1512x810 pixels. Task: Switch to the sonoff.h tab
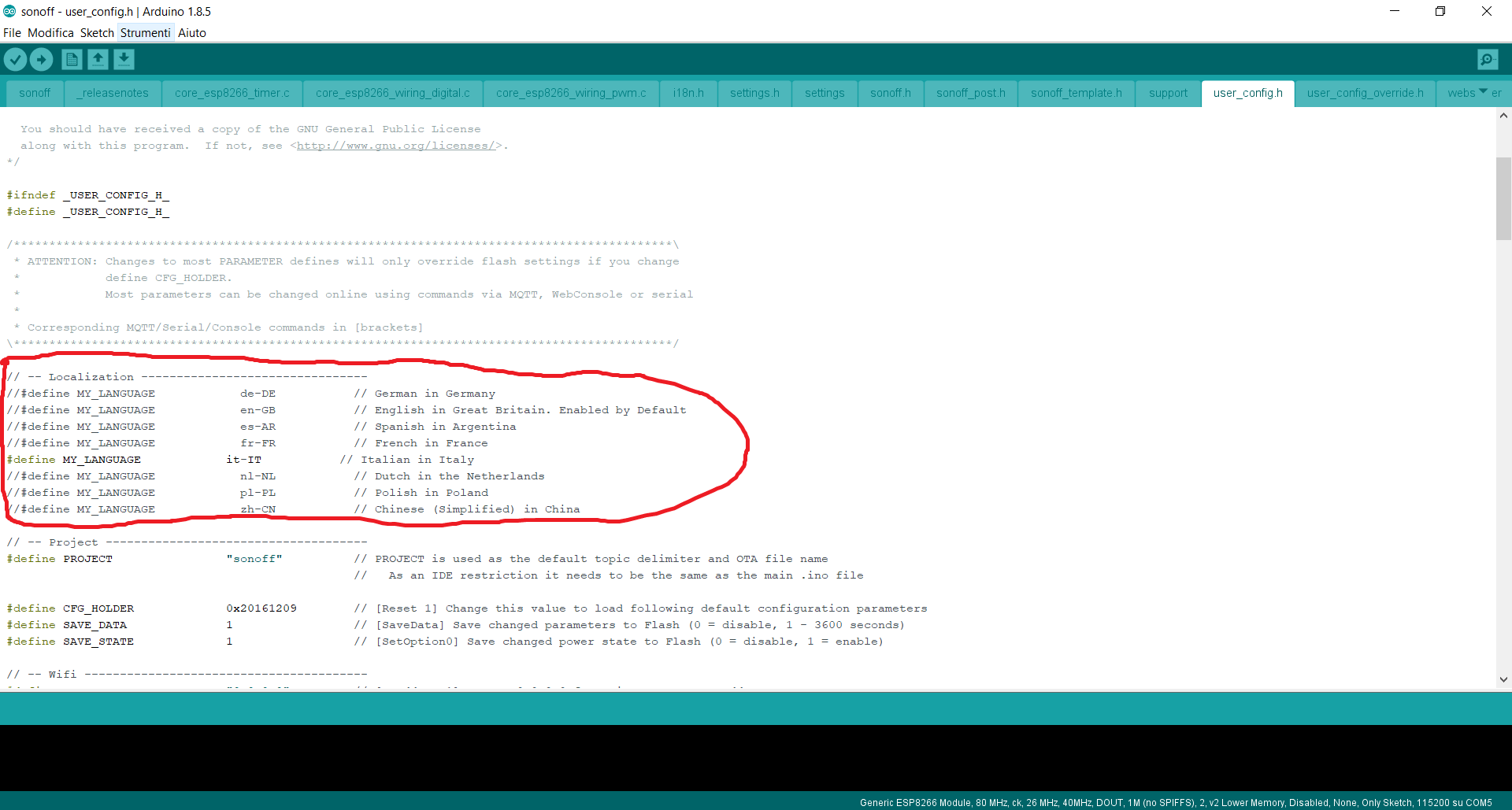tap(891, 93)
